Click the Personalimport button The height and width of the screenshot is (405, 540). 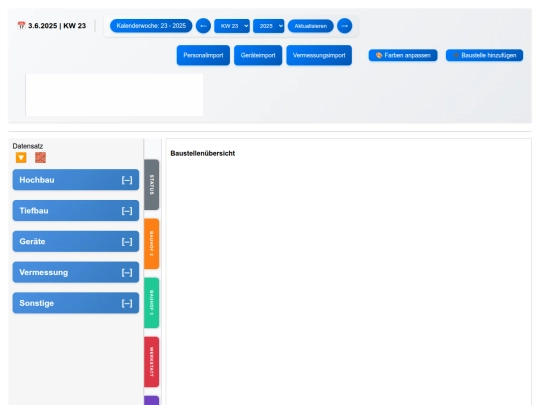tap(203, 55)
